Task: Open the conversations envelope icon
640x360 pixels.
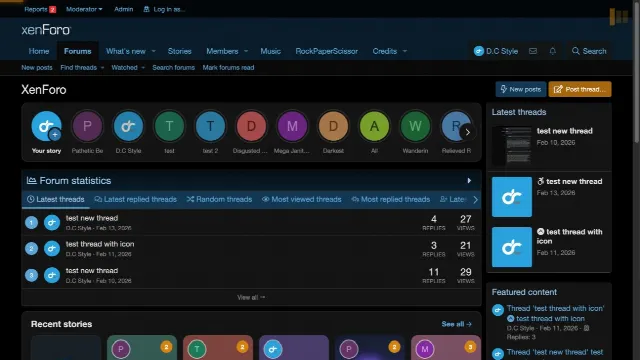Action: (533, 51)
